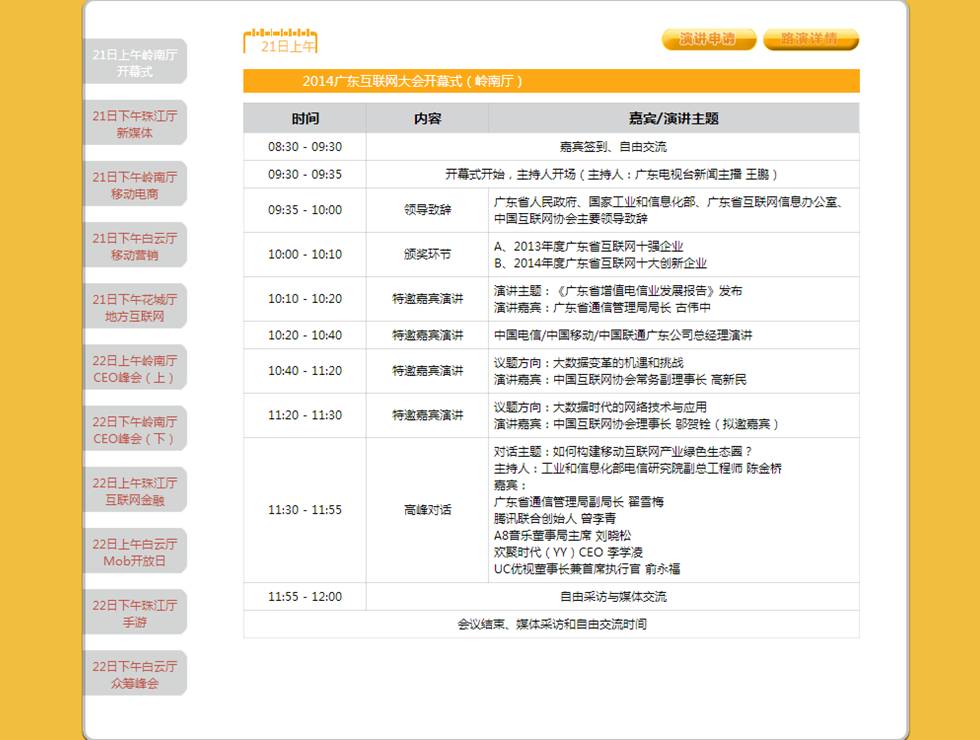980x740 pixels.
Task: Open 22日下午白云厅 众筹峰会 tab
Action: coord(135,674)
